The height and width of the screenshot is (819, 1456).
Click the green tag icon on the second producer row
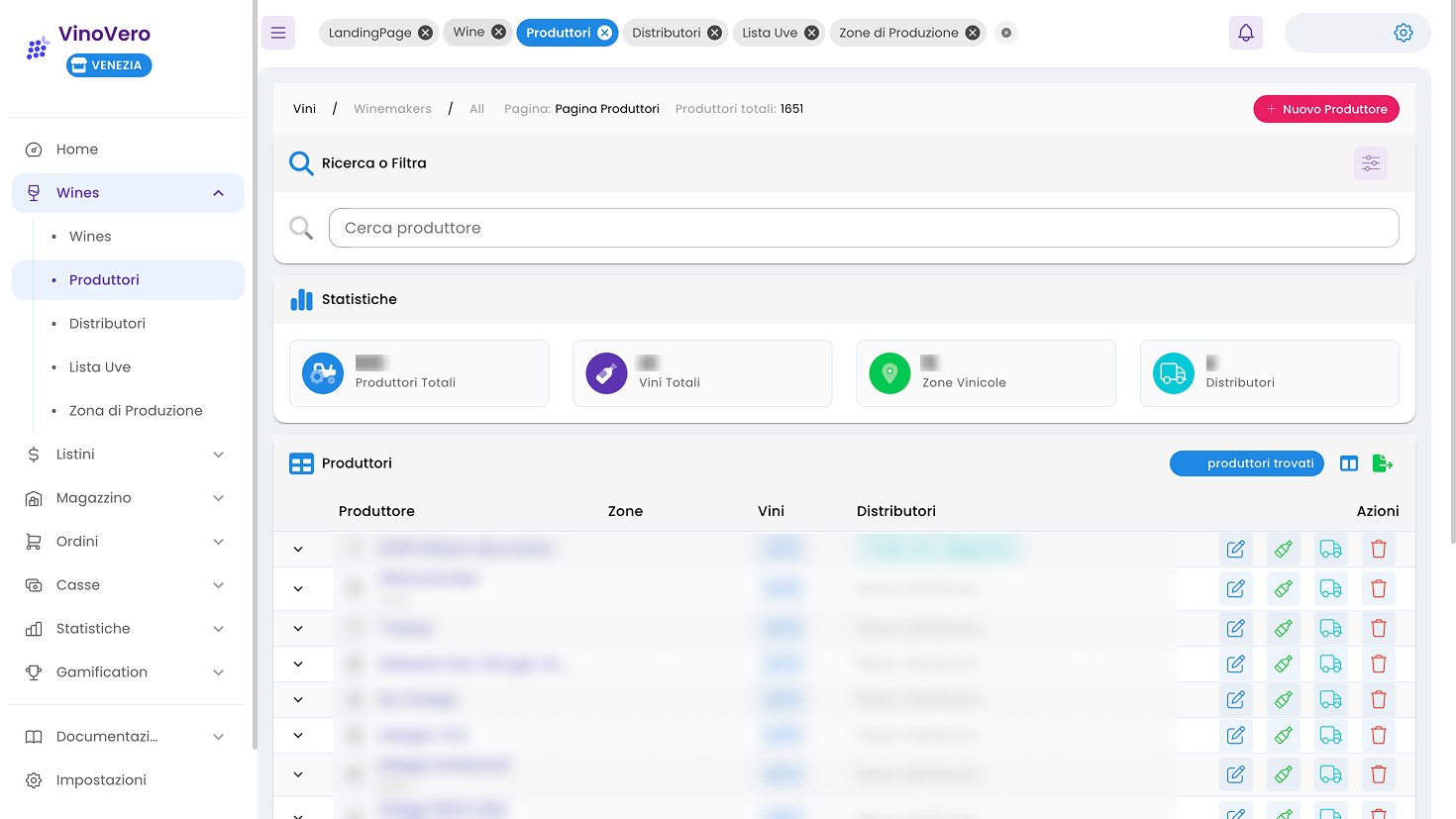pos(1283,588)
